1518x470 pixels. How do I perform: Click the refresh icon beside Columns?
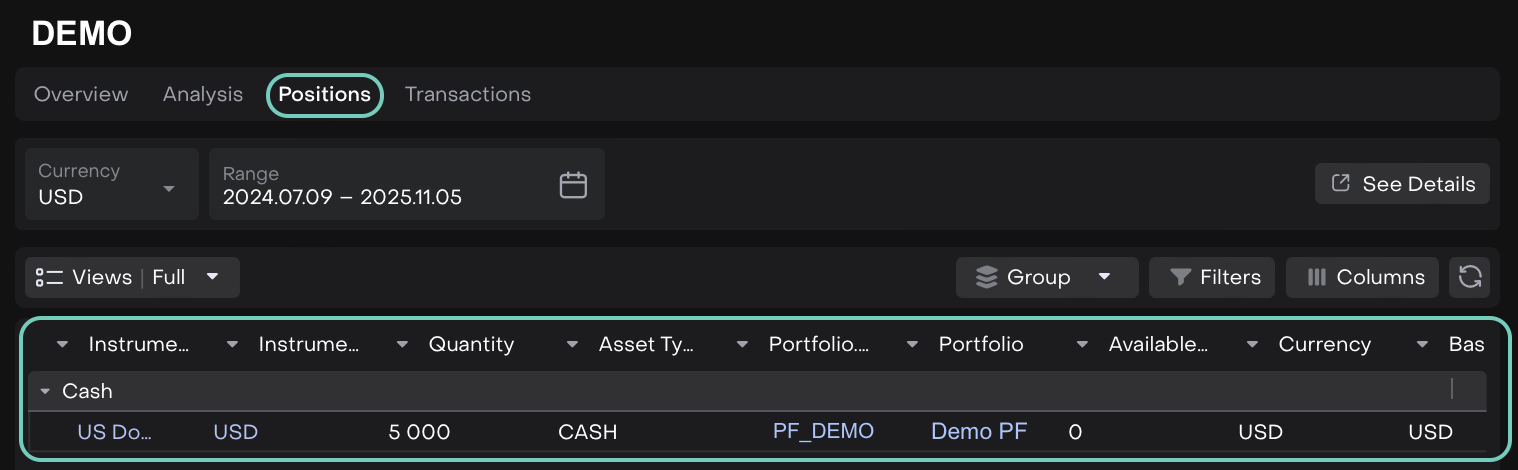pos(1469,277)
